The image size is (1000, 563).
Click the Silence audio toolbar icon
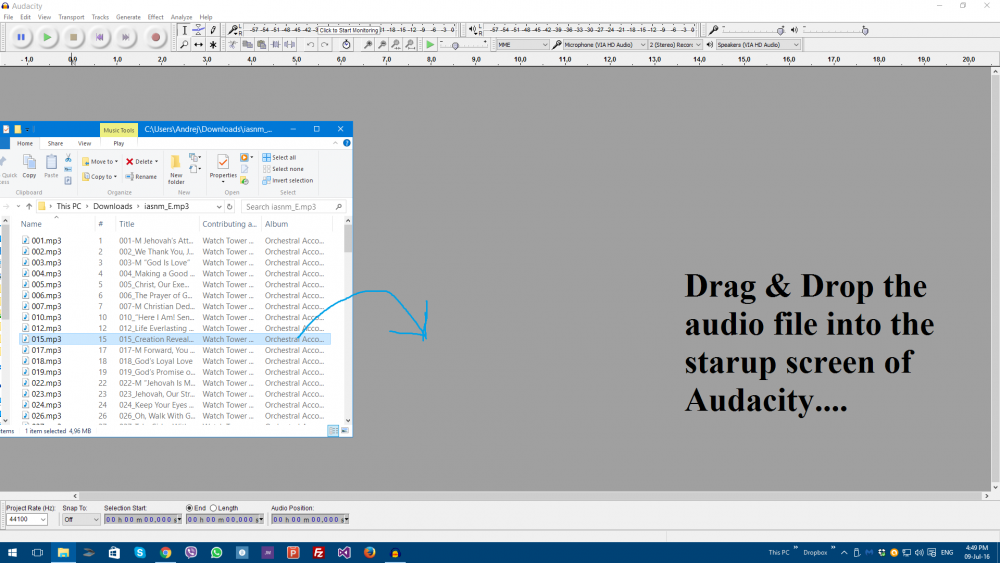290,45
